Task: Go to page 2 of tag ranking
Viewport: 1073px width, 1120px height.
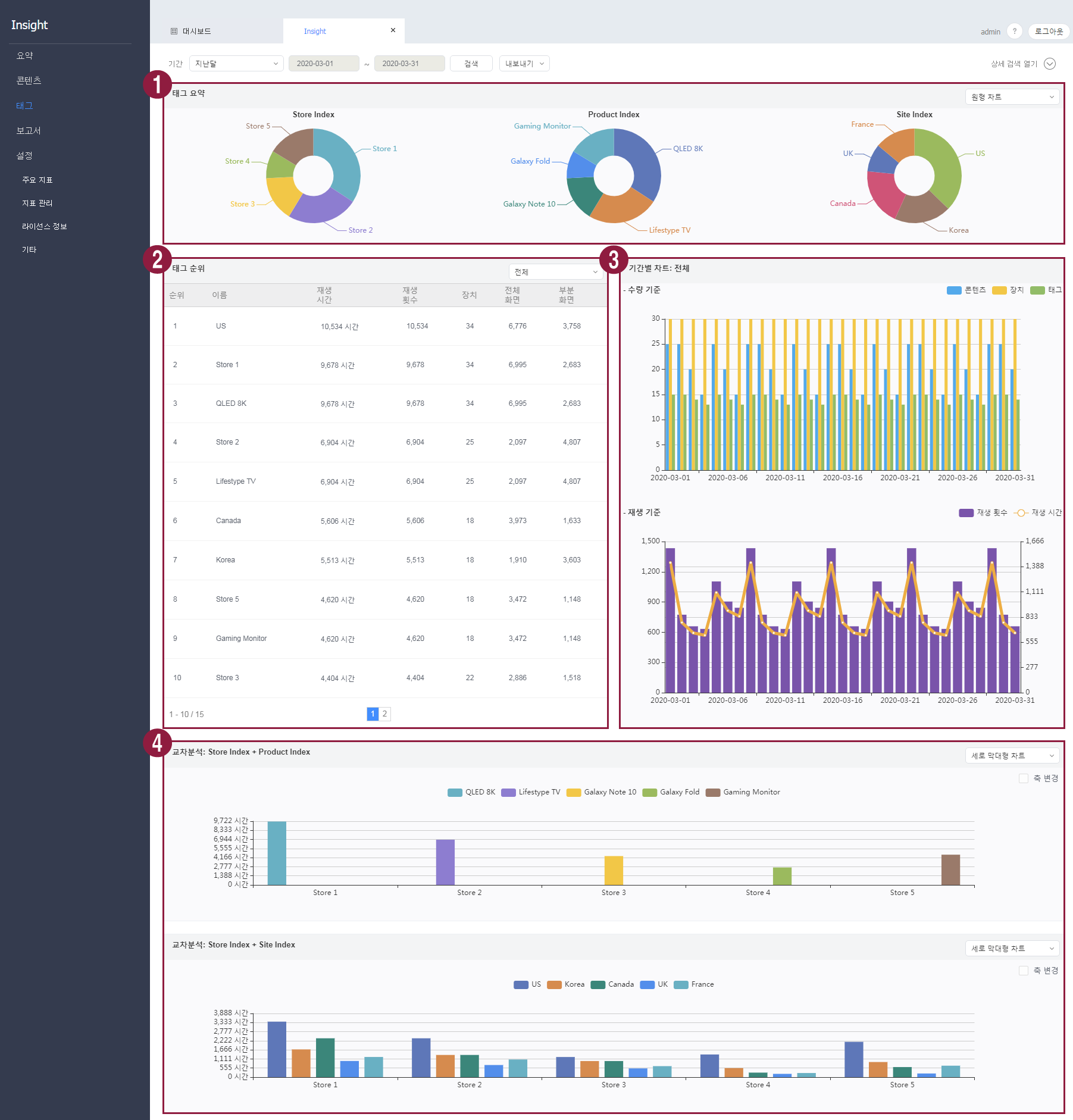Action: 384,714
